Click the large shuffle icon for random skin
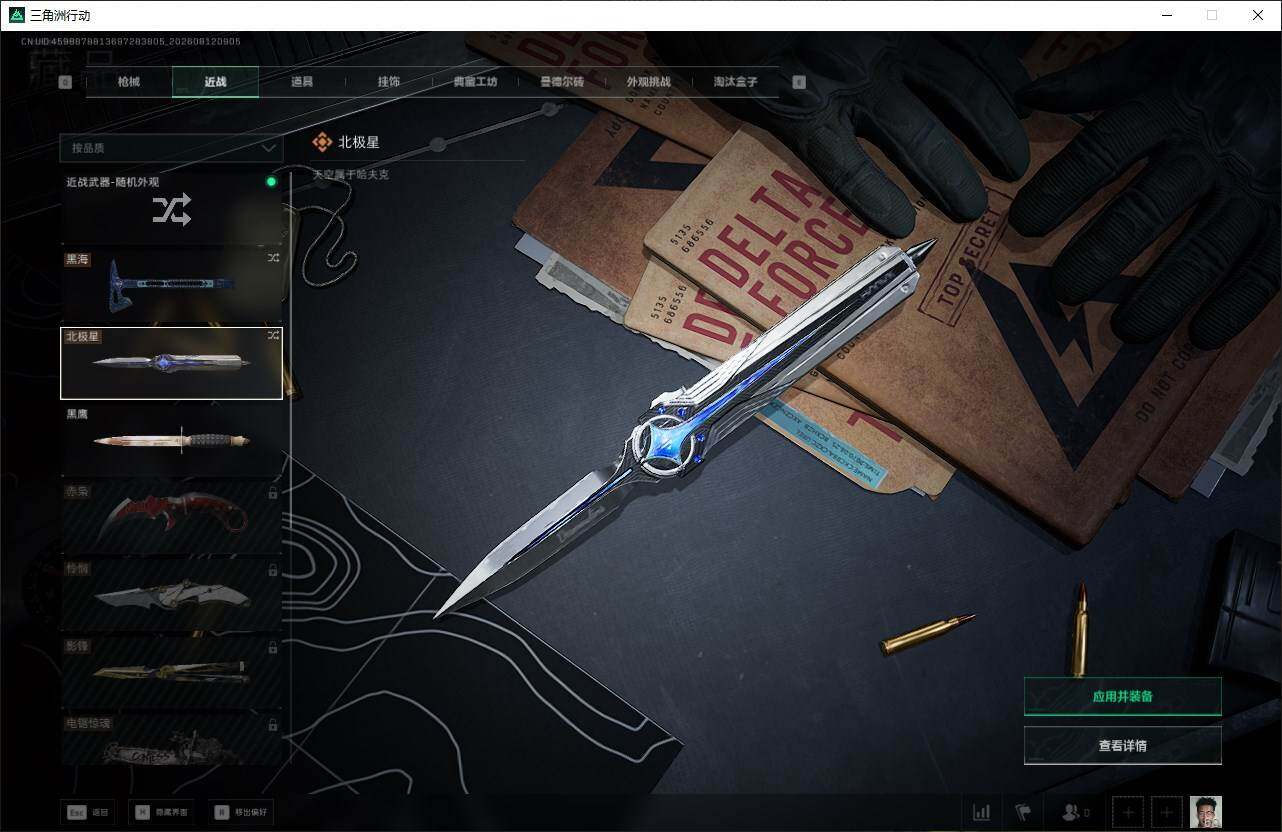Viewport: 1282px width, 832px height. pyautogui.click(x=172, y=210)
